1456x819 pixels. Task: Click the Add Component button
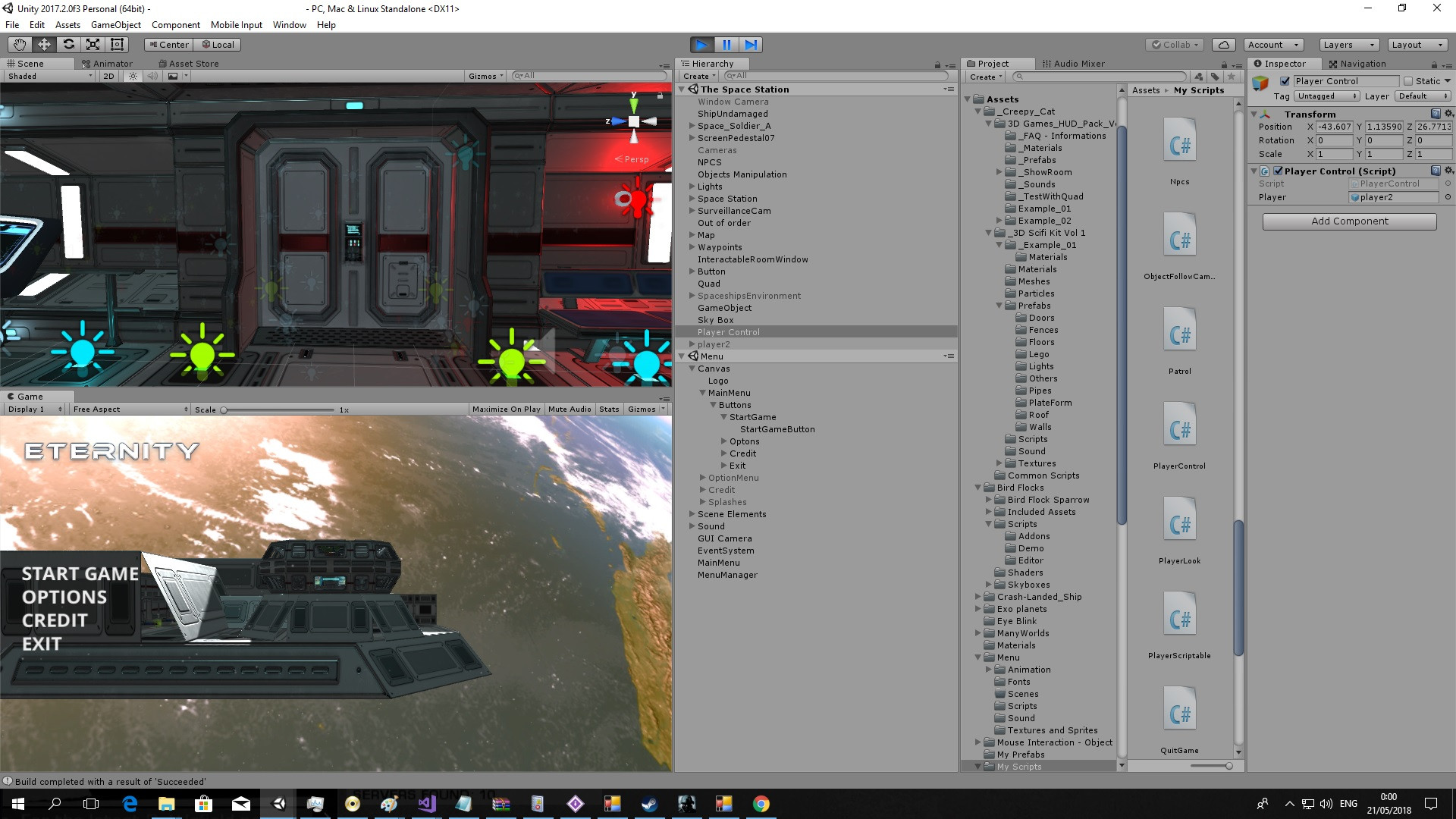(1349, 221)
